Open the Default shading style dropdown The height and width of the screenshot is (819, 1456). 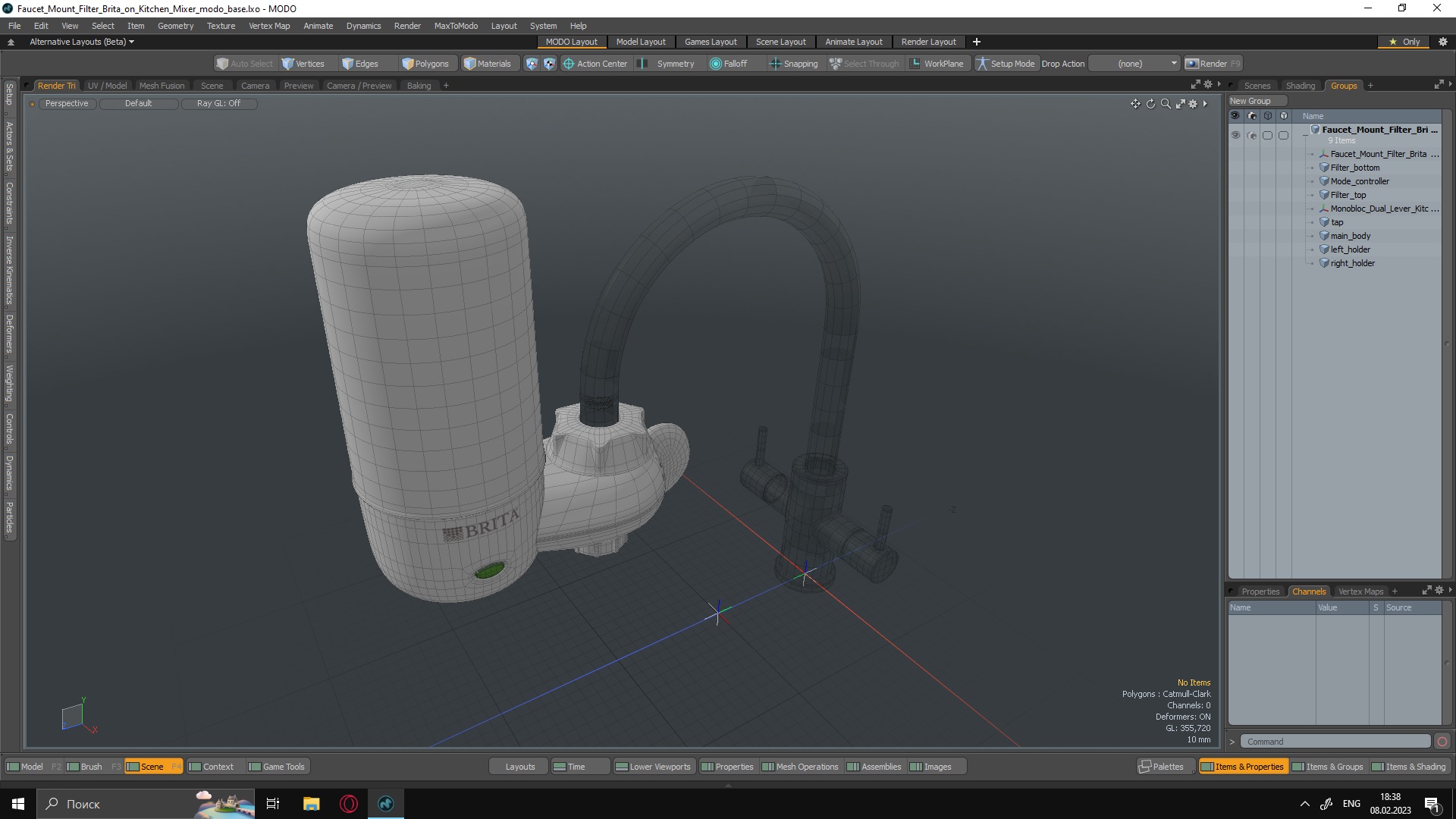pyautogui.click(x=139, y=104)
